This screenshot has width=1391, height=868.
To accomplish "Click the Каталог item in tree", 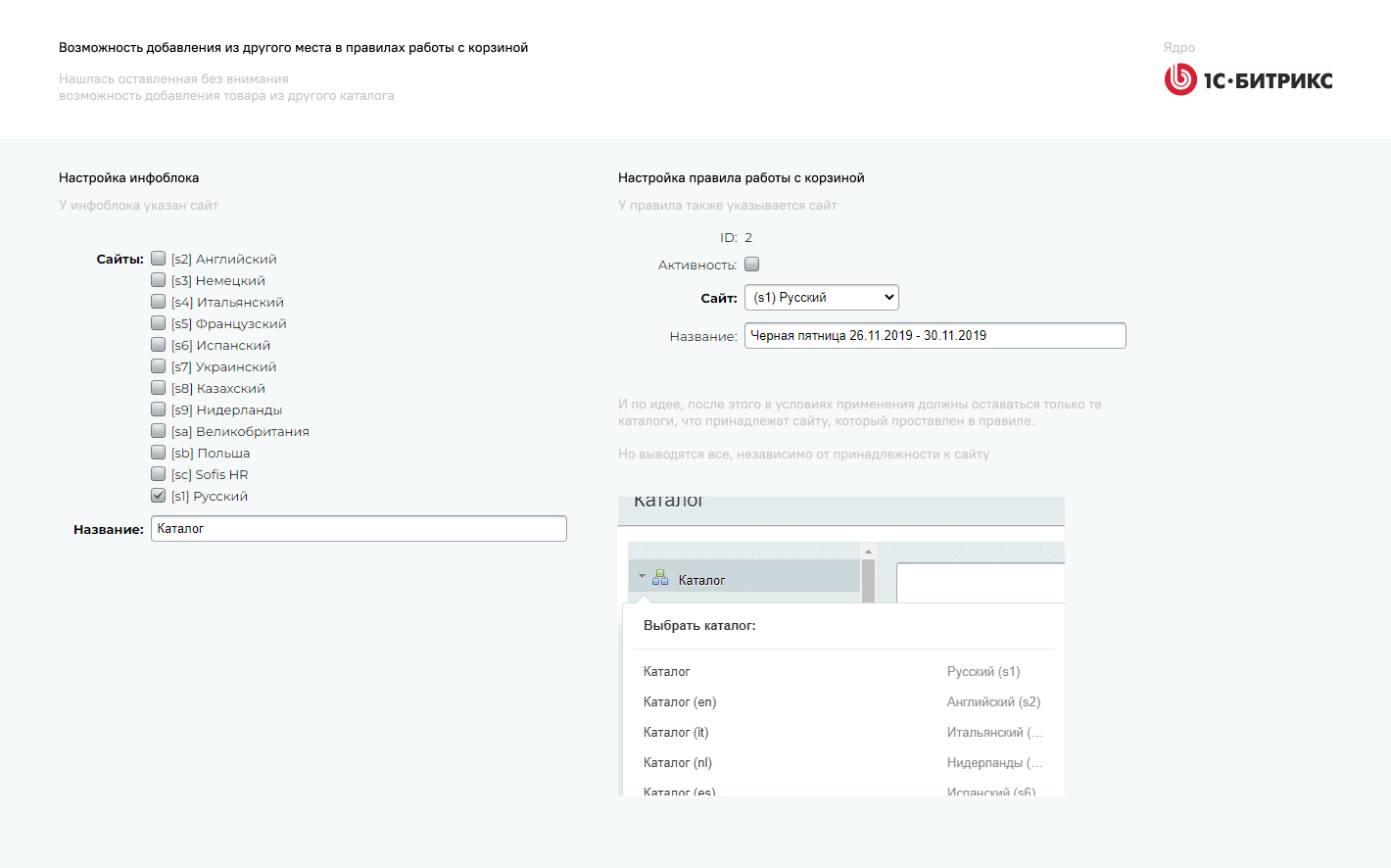I will pyautogui.click(x=701, y=580).
